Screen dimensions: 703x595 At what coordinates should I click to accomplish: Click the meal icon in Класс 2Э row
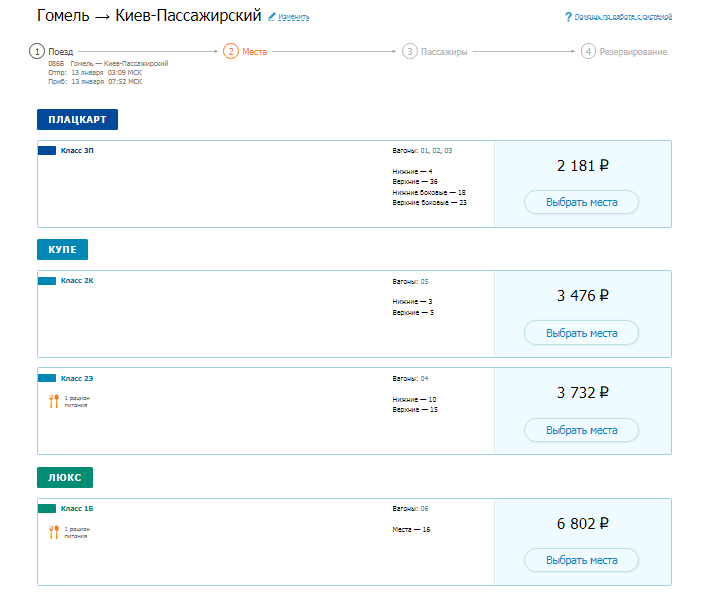(x=54, y=401)
